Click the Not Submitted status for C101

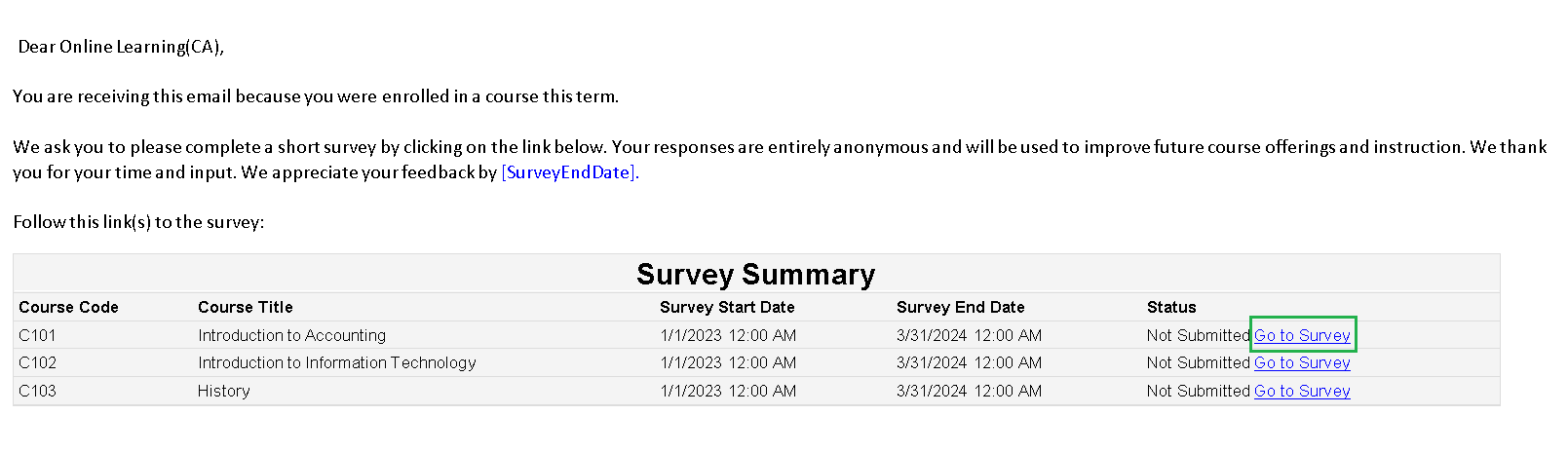[x=1198, y=335]
